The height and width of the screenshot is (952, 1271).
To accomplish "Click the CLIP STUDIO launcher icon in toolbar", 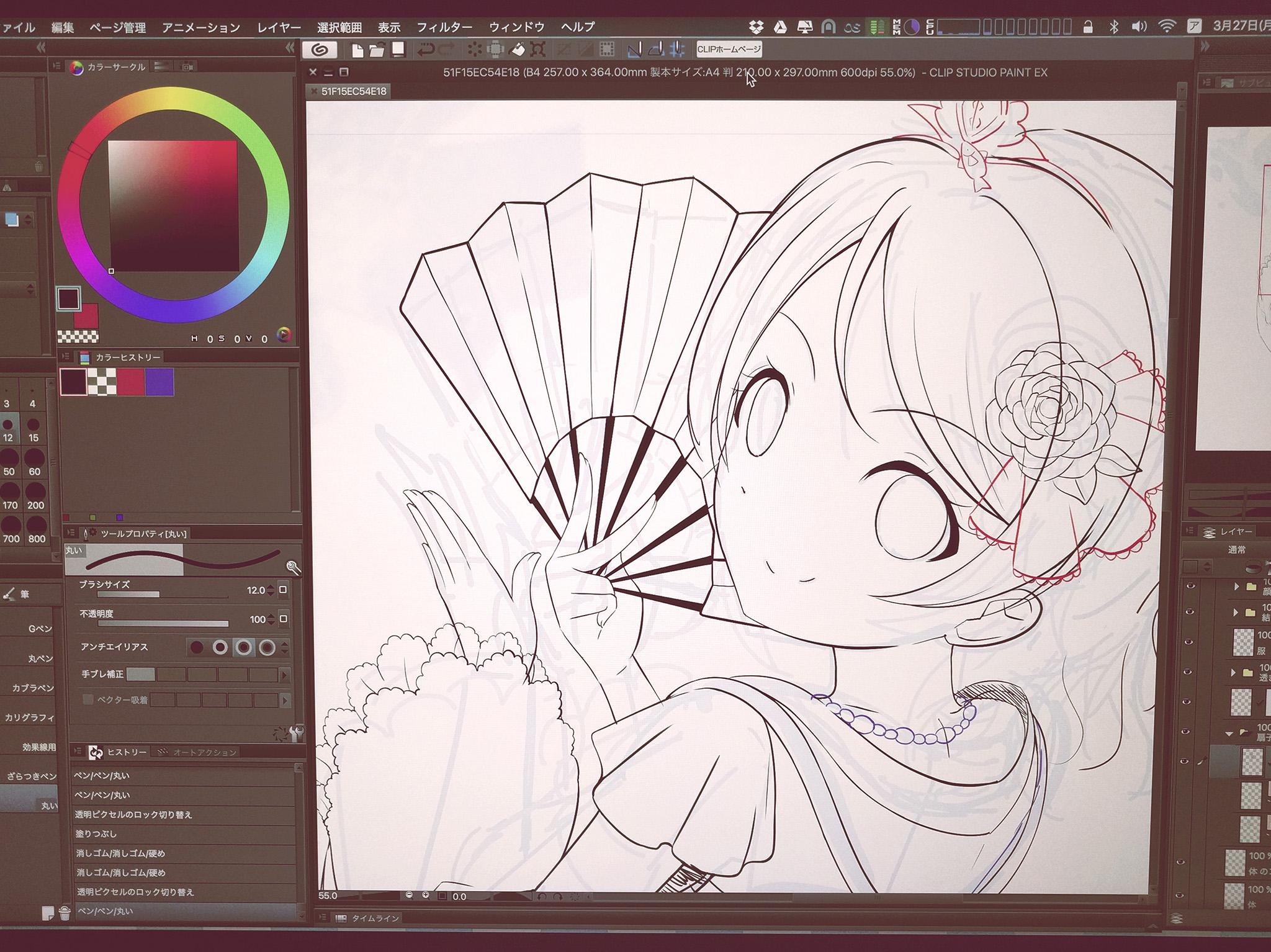I will pos(320,50).
